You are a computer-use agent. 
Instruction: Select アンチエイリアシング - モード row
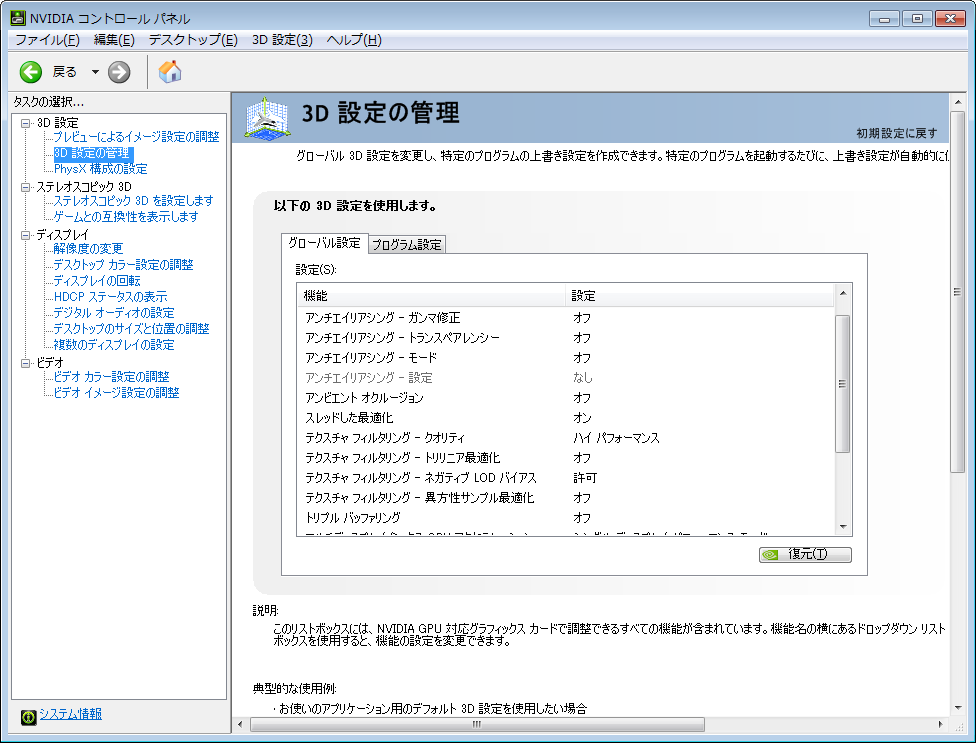pos(566,358)
